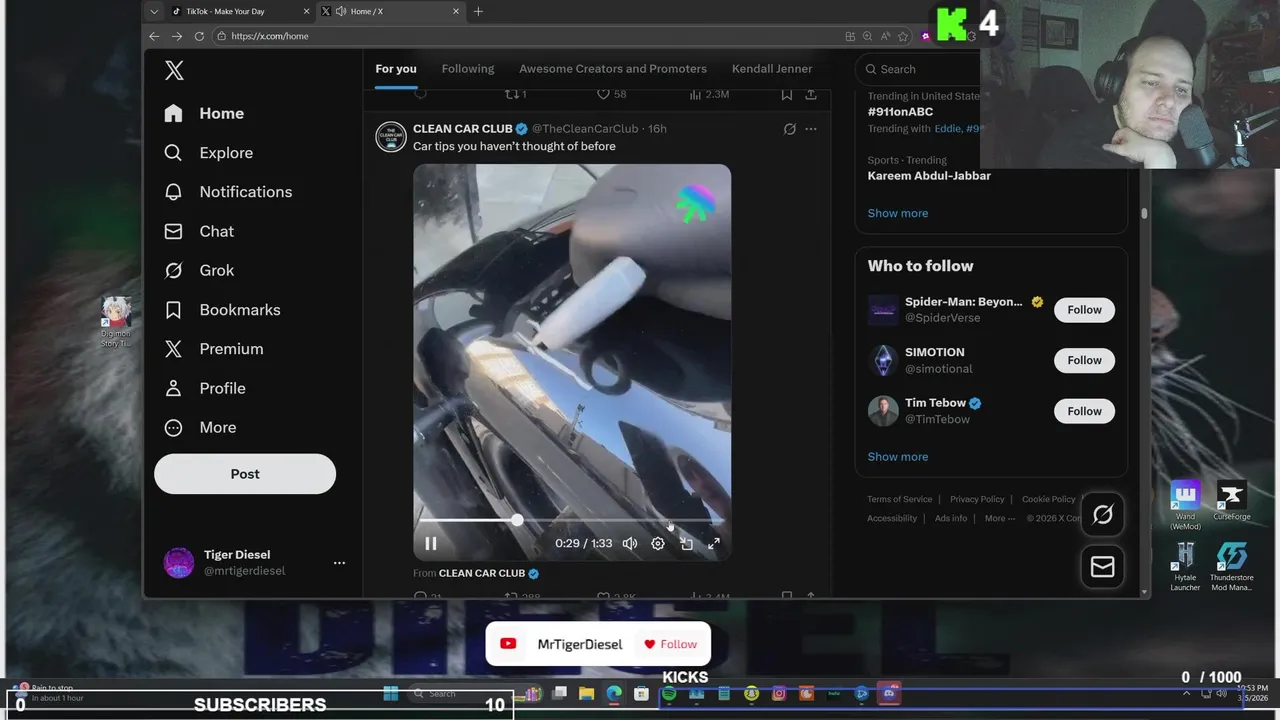Screen dimensions: 1280x720
Task: Pause the Clean Car Club video
Action: pos(431,543)
